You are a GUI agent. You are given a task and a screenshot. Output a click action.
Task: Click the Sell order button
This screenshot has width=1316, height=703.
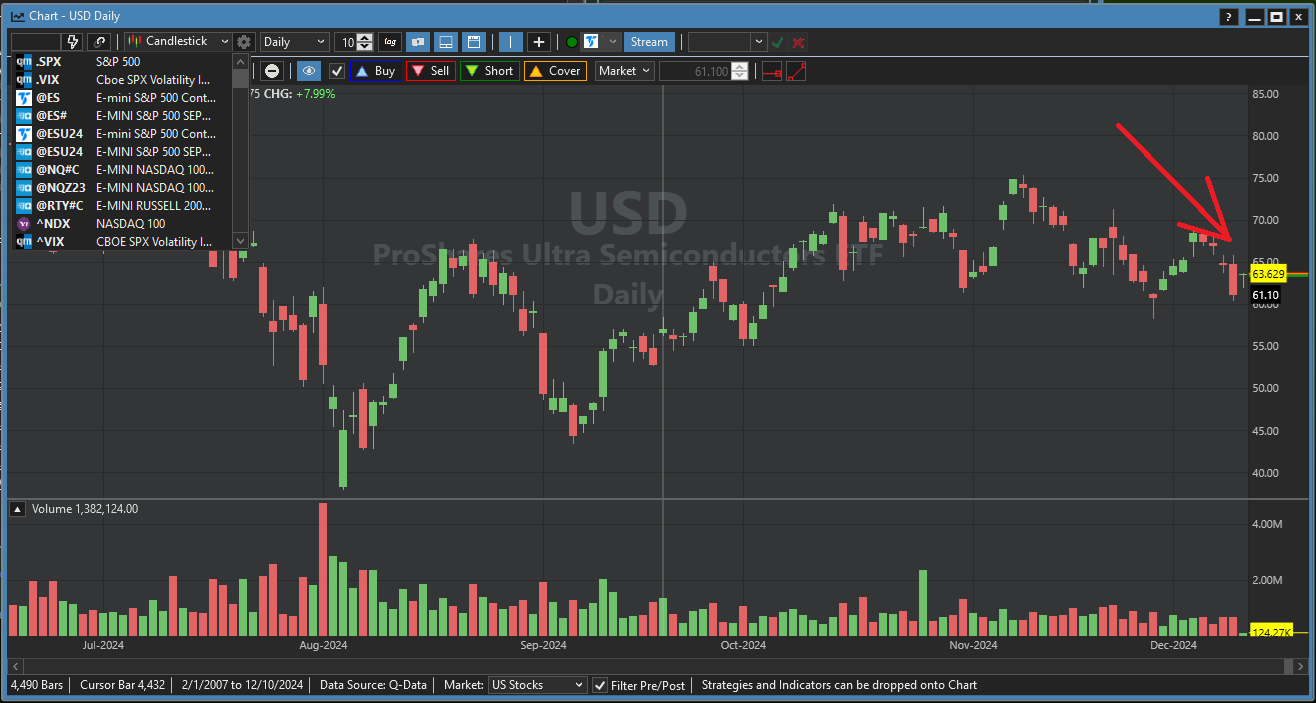(431, 71)
